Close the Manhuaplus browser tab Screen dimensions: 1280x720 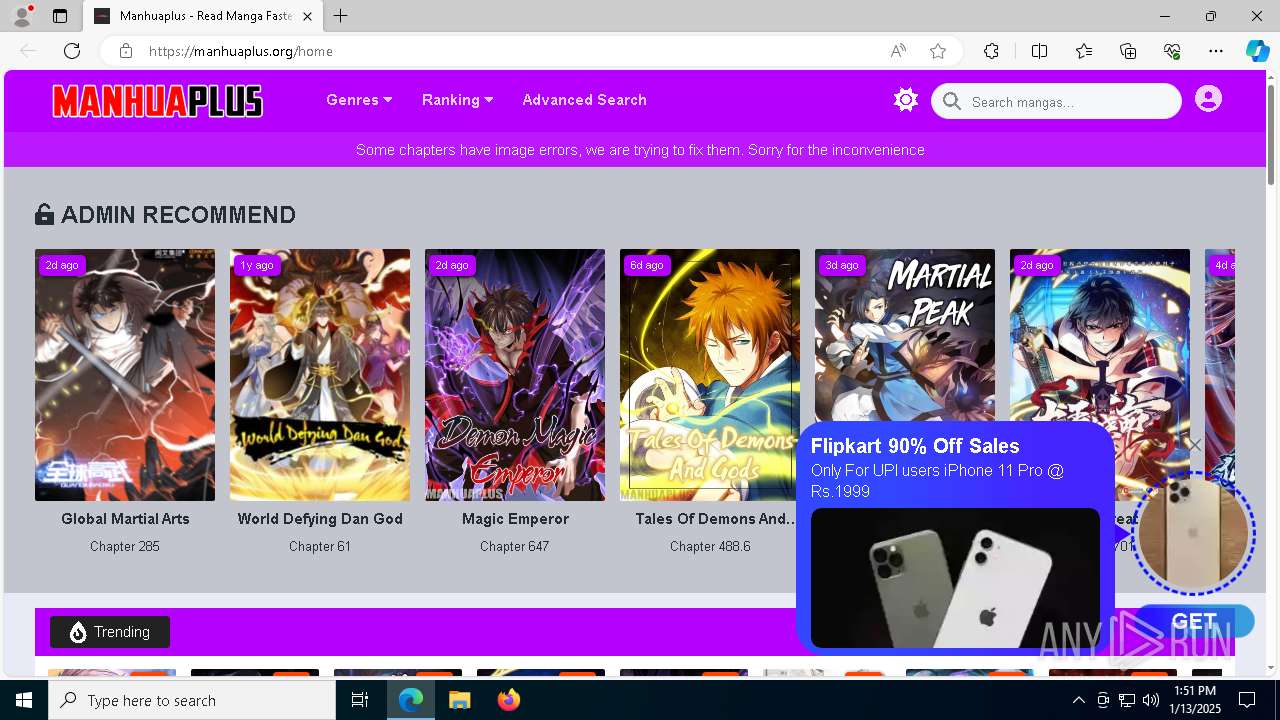308,16
